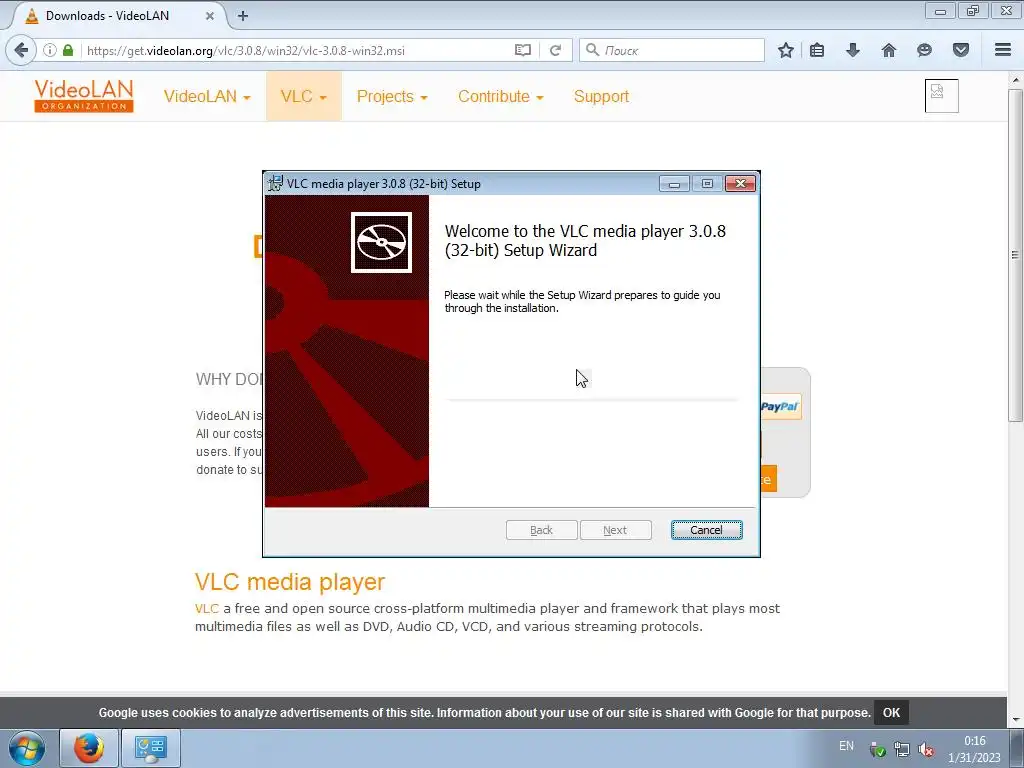
Task: Click the VLC media player heading
Action: pyautogui.click(x=290, y=581)
